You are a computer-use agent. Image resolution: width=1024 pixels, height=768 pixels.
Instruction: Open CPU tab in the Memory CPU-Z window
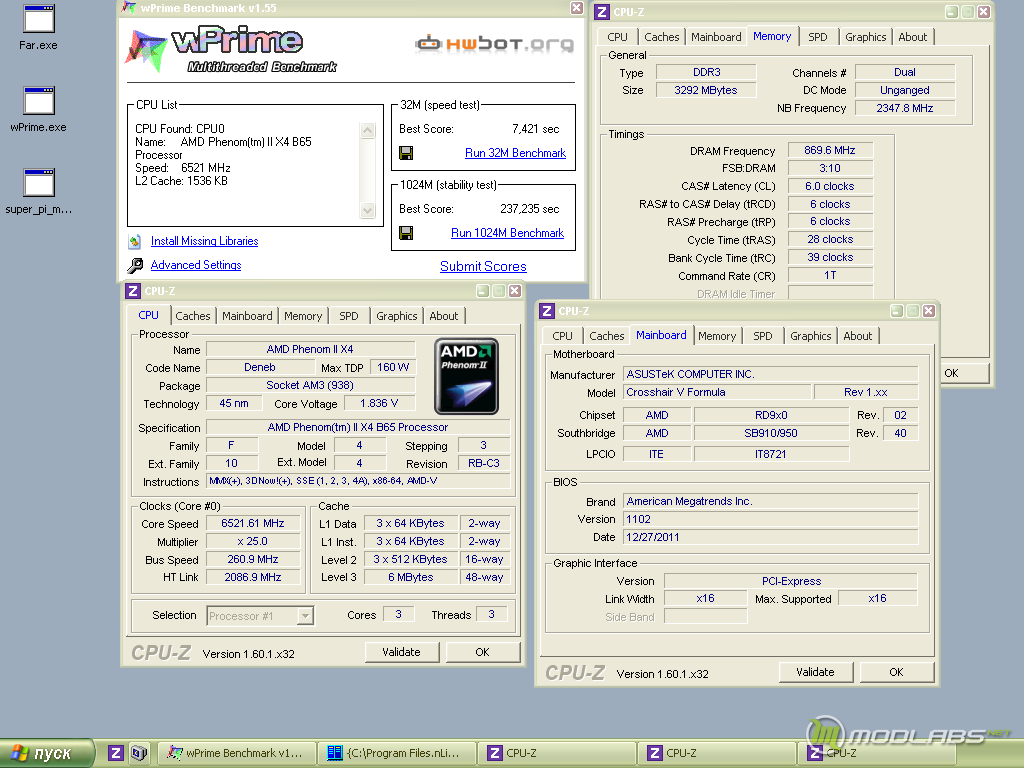[x=617, y=37]
